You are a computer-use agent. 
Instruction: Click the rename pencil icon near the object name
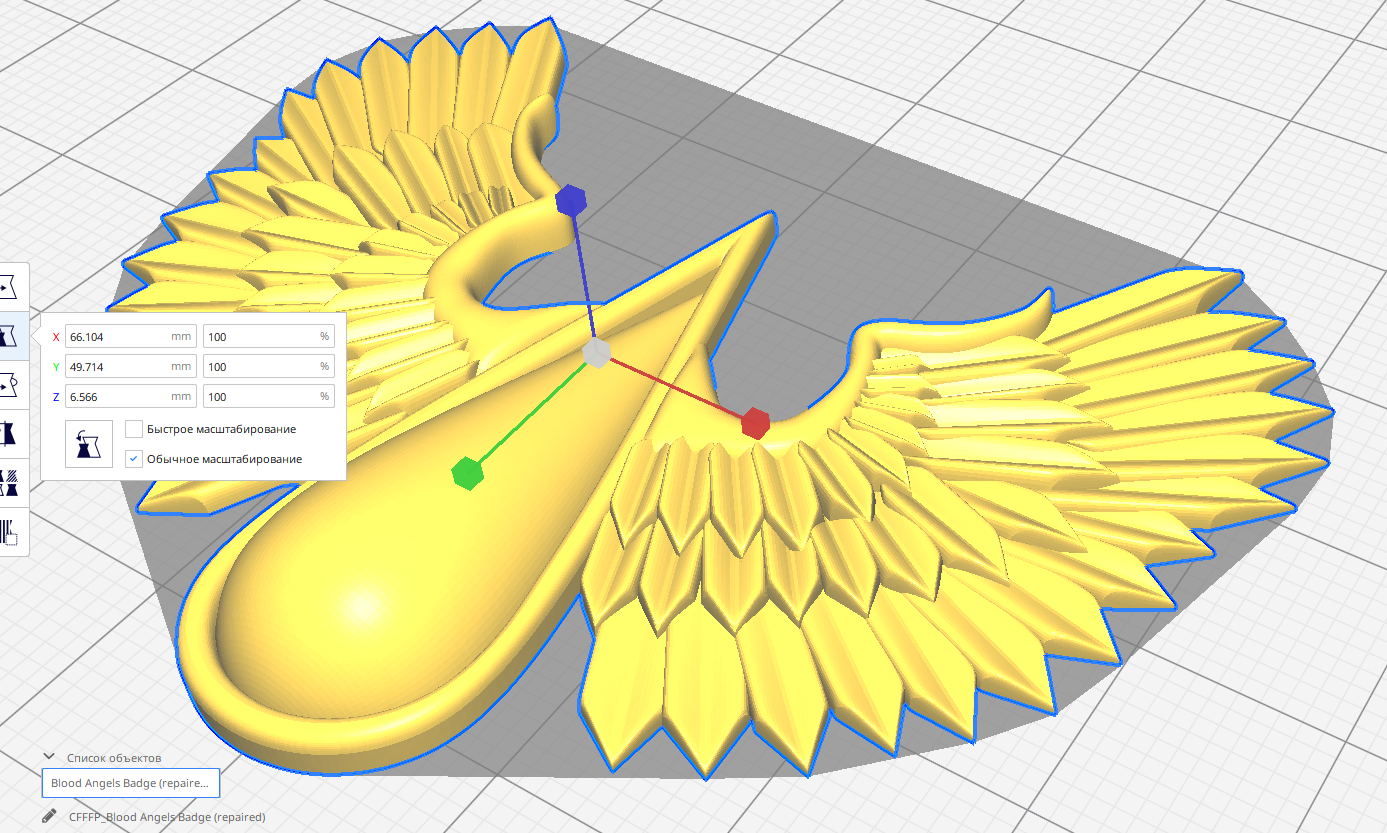coord(48,817)
